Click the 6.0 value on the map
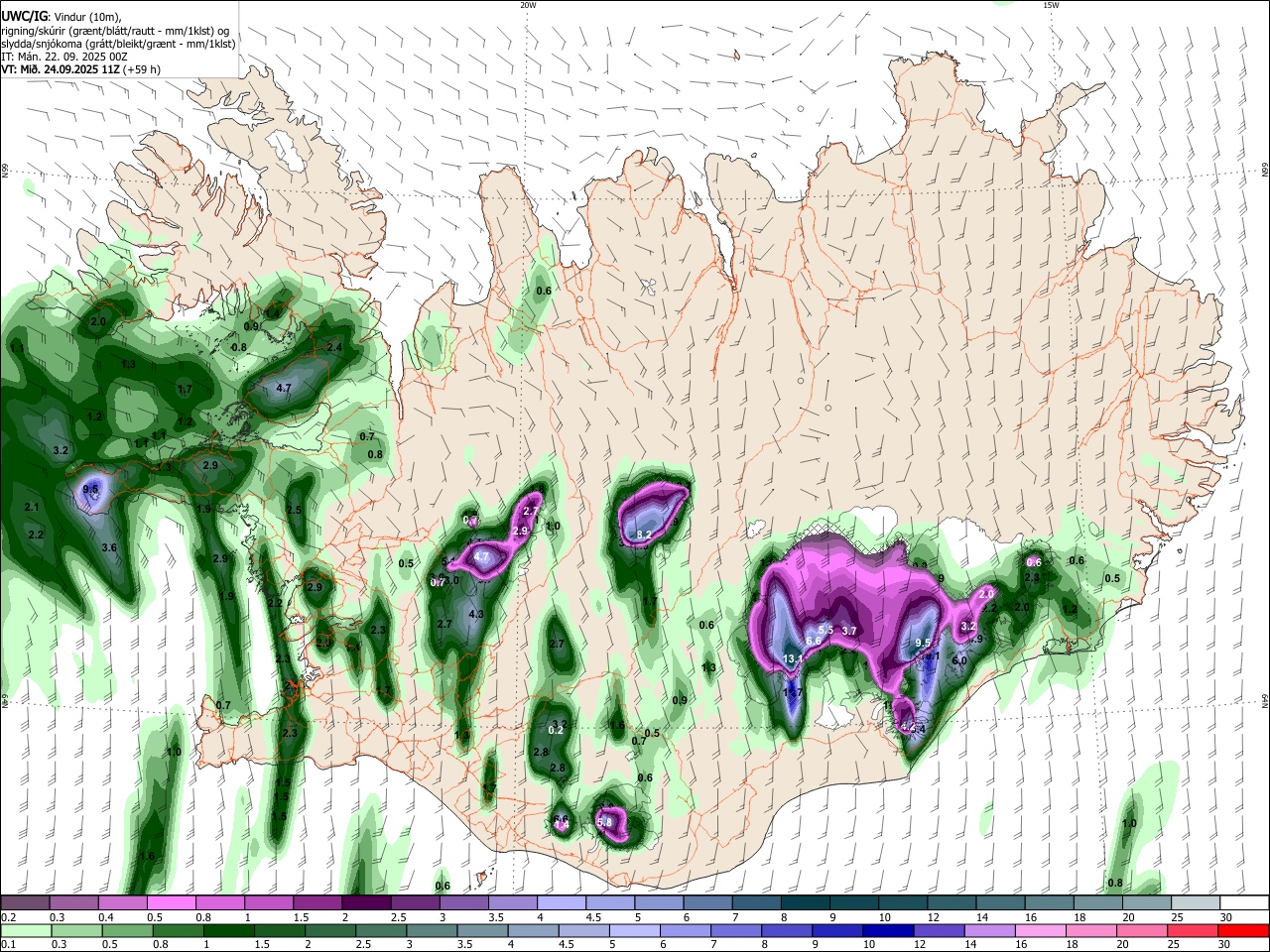The height and width of the screenshot is (952, 1270). click(x=959, y=660)
